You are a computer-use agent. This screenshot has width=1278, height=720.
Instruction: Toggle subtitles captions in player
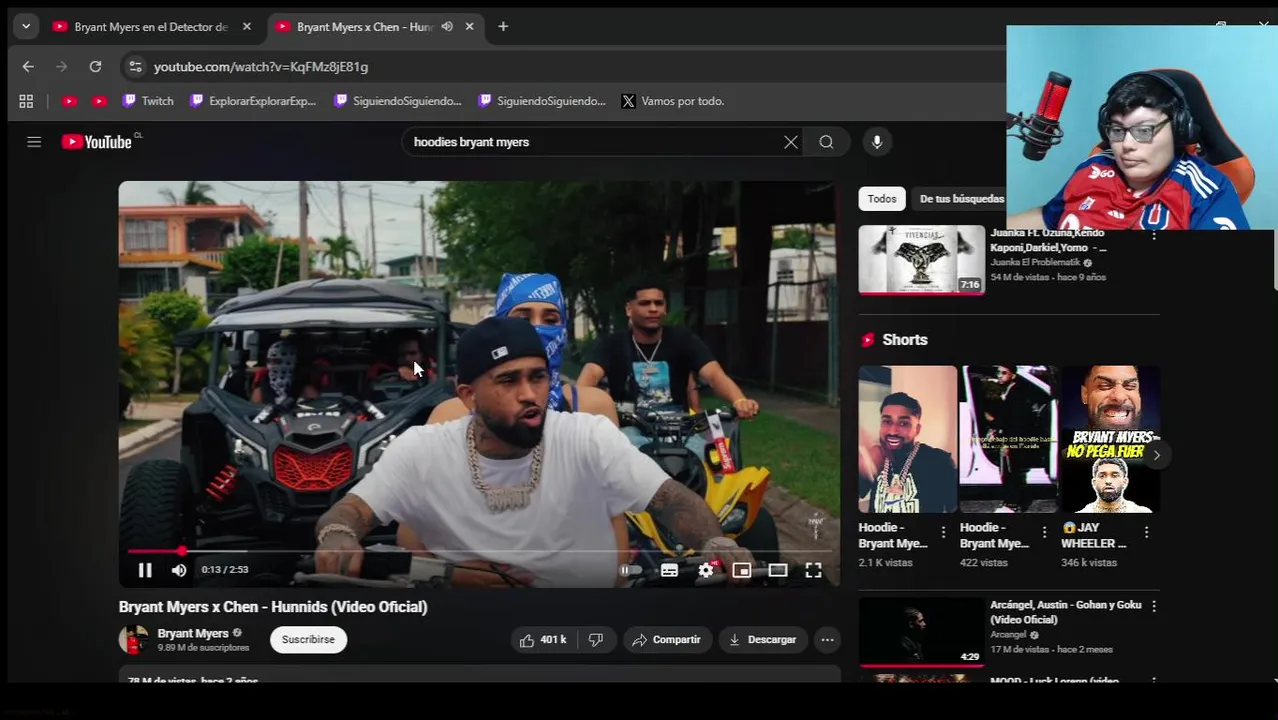click(x=669, y=570)
